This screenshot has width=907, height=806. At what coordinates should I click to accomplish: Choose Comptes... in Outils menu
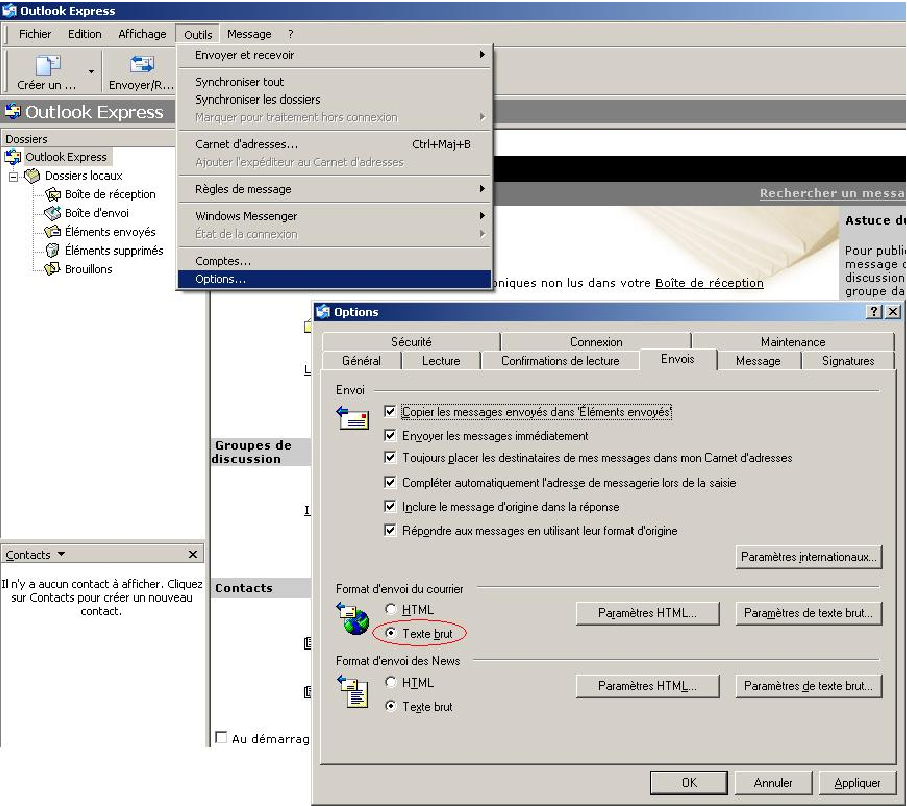[x=334, y=261]
